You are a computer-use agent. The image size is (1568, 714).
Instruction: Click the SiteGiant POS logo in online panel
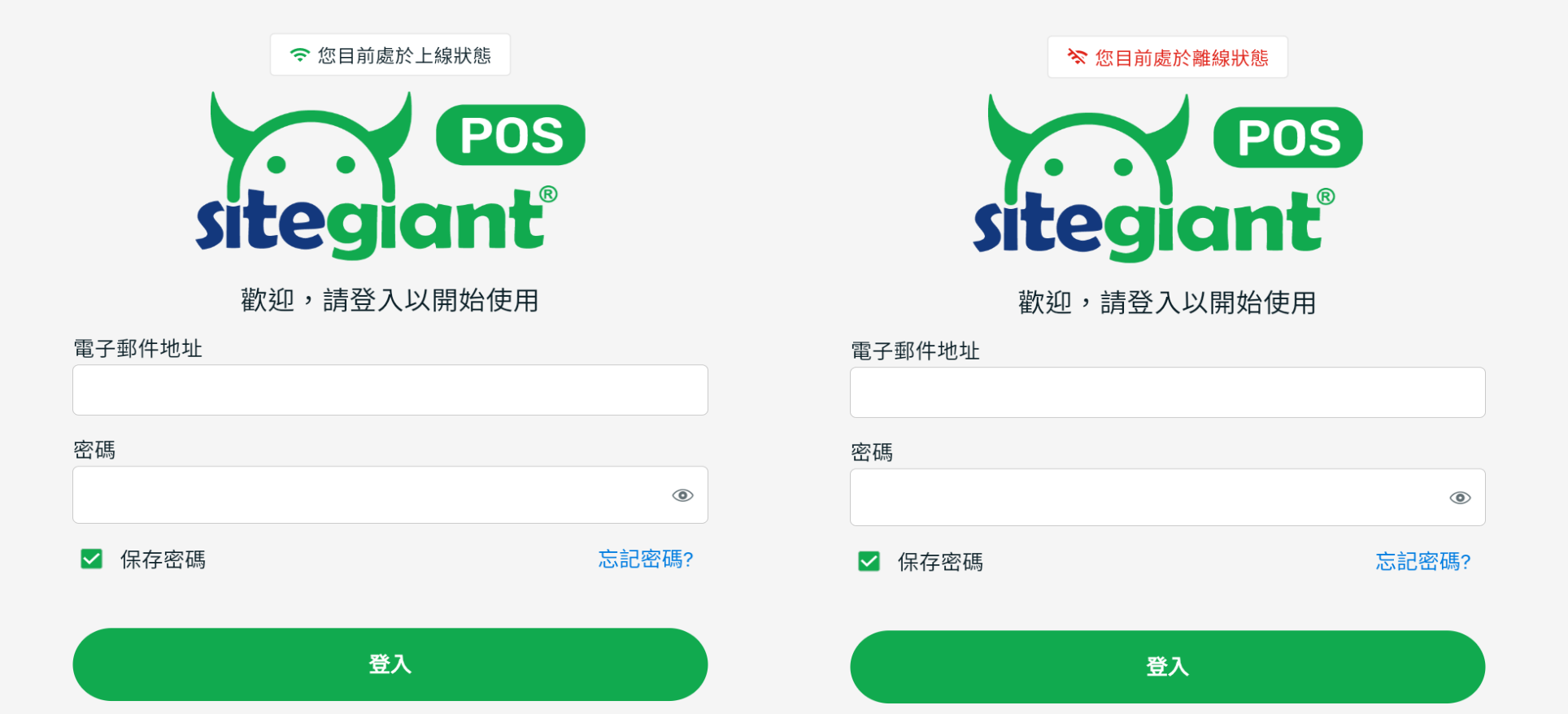coord(390,176)
